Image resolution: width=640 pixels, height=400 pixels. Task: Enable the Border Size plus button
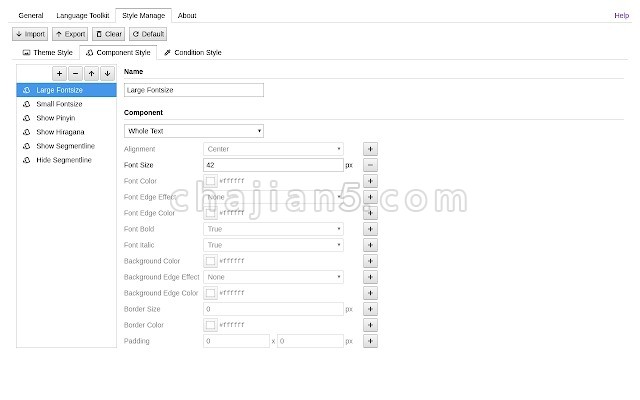click(370, 309)
